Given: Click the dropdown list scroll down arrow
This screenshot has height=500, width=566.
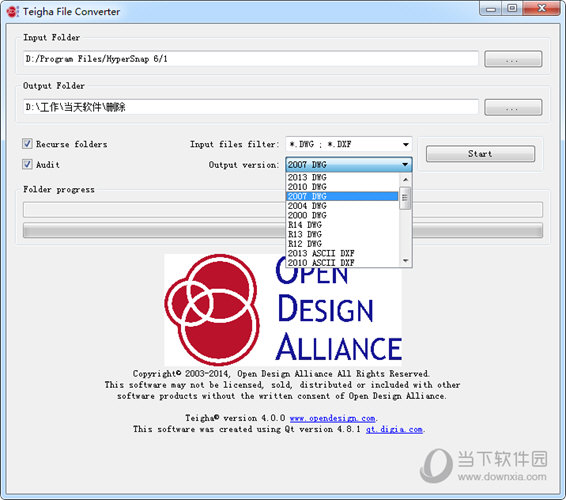Looking at the screenshot, I should [405, 261].
